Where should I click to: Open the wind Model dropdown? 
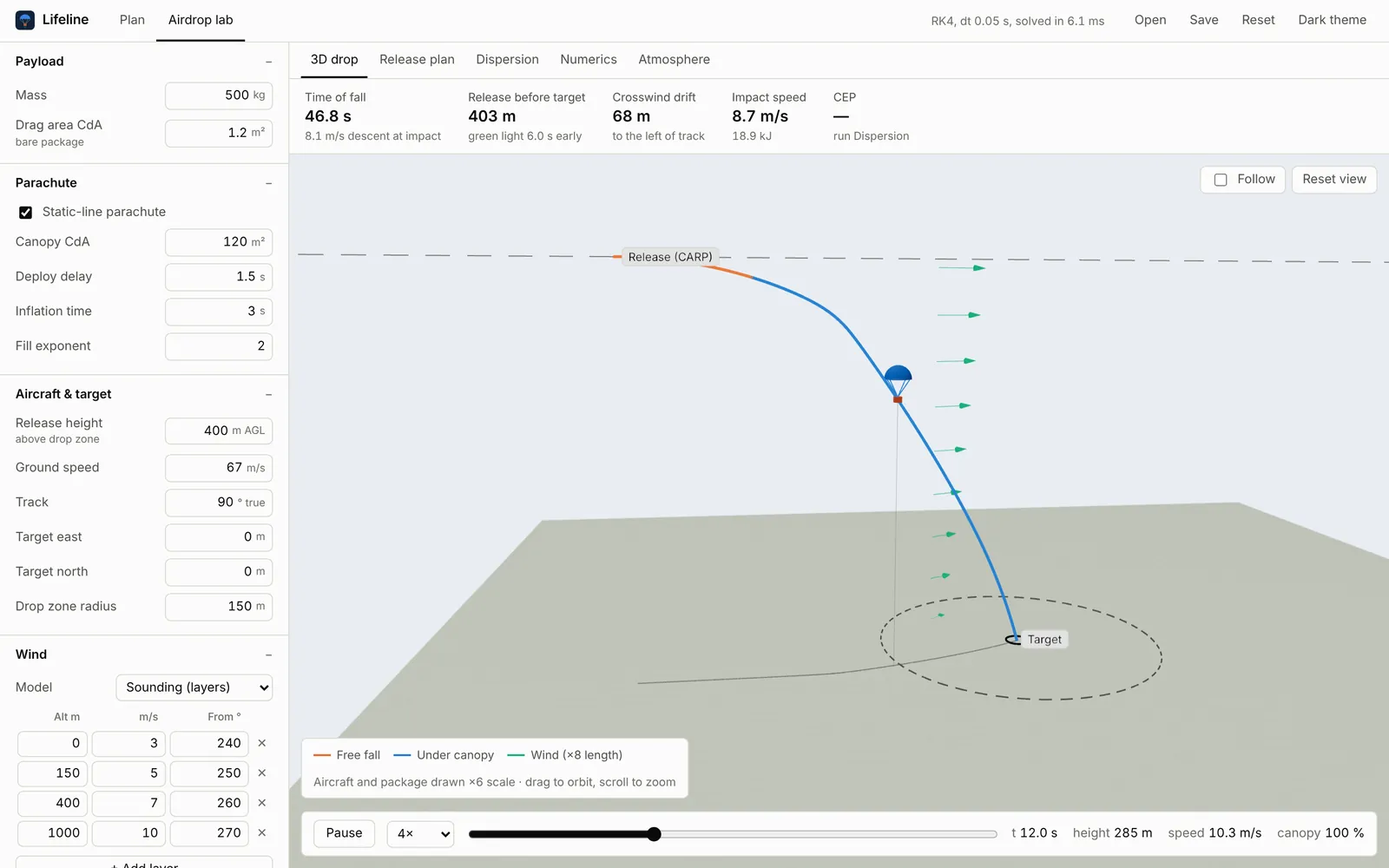click(194, 687)
